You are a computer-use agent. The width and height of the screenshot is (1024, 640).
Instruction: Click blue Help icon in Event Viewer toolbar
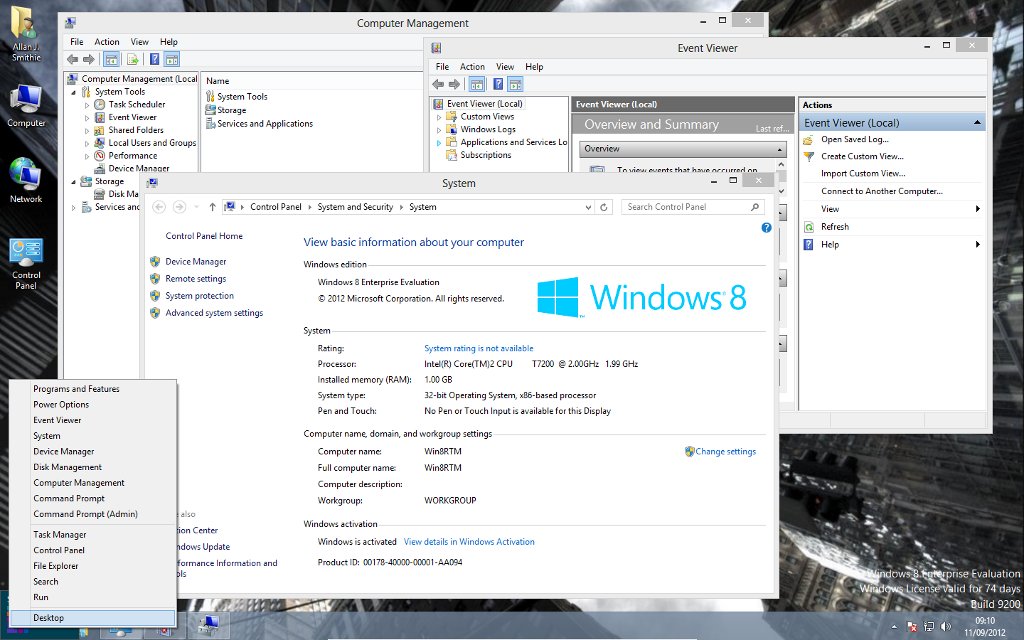pos(498,84)
